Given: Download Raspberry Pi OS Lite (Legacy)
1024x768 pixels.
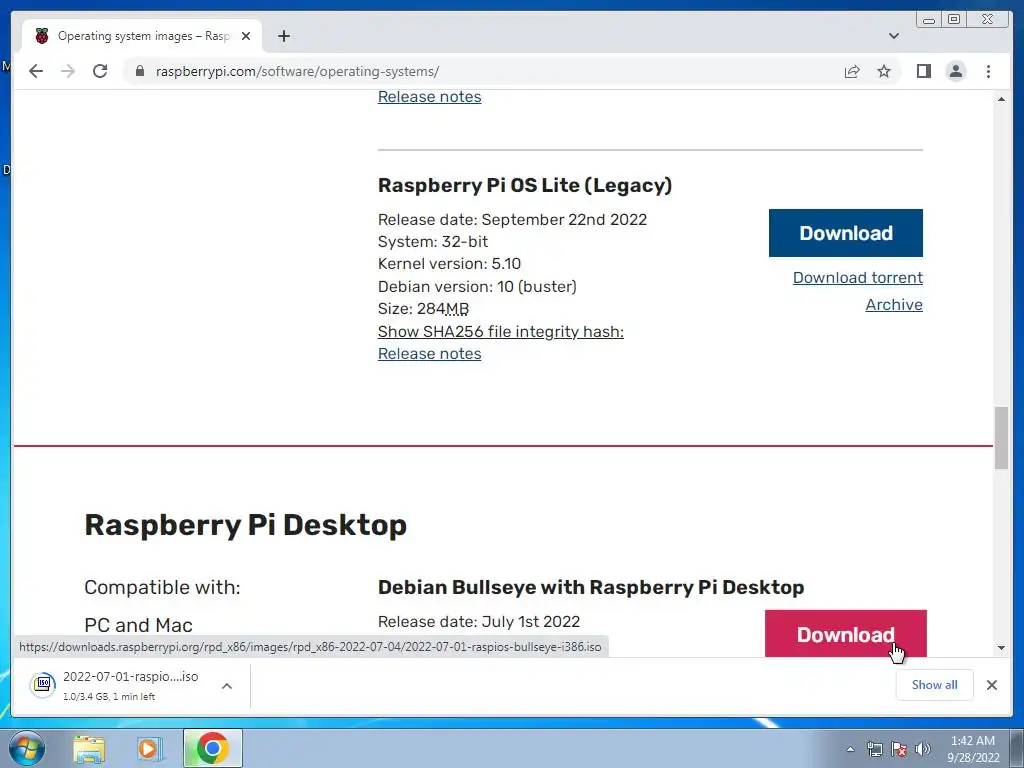Looking at the screenshot, I should pos(846,233).
